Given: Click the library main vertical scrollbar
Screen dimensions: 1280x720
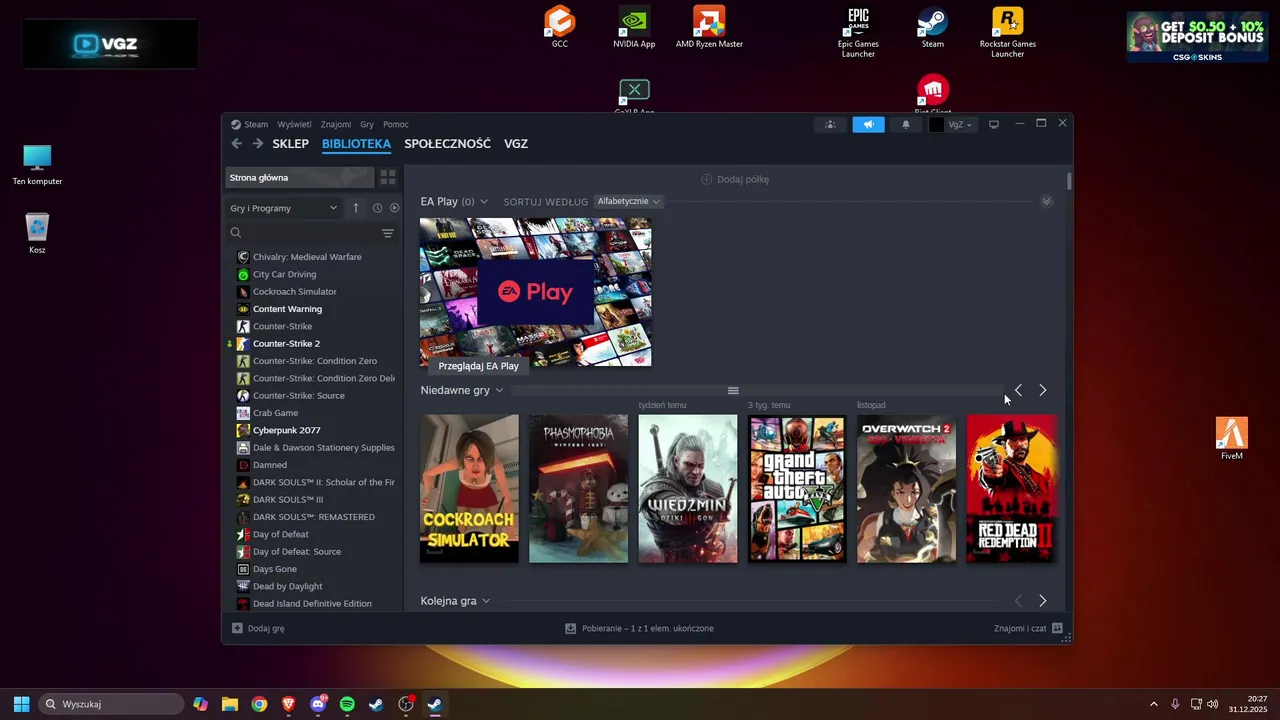Looking at the screenshot, I should click(1069, 182).
